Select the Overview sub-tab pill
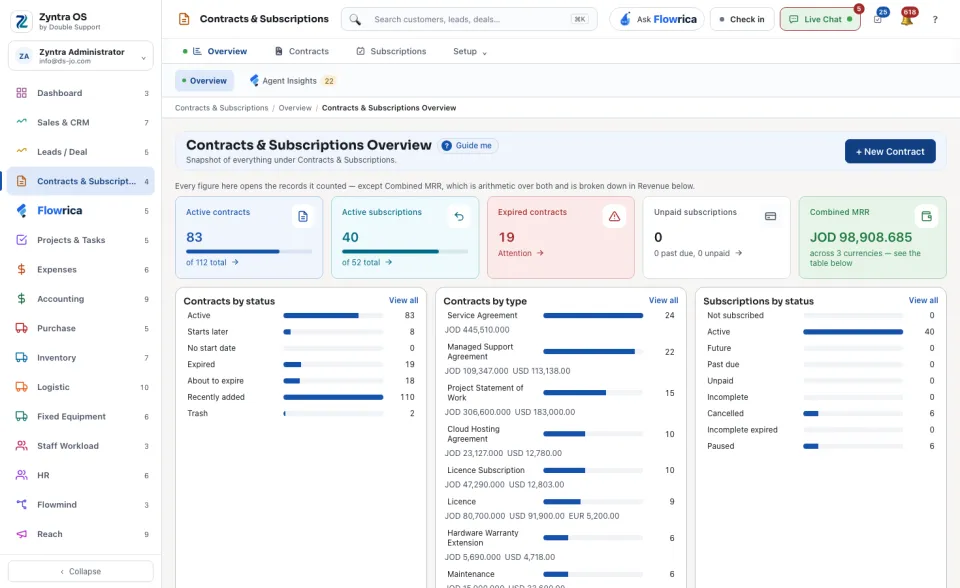Screen dimensions: 960x588 coord(204,81)
